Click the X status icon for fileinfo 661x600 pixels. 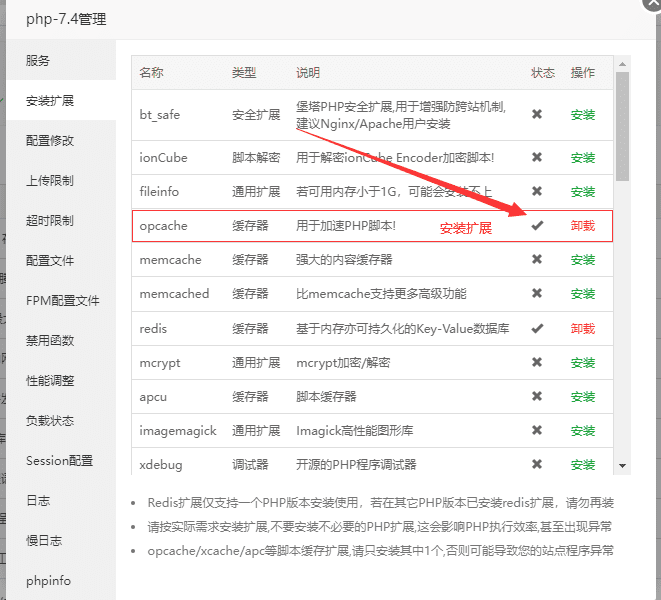[x=537, y=191]
